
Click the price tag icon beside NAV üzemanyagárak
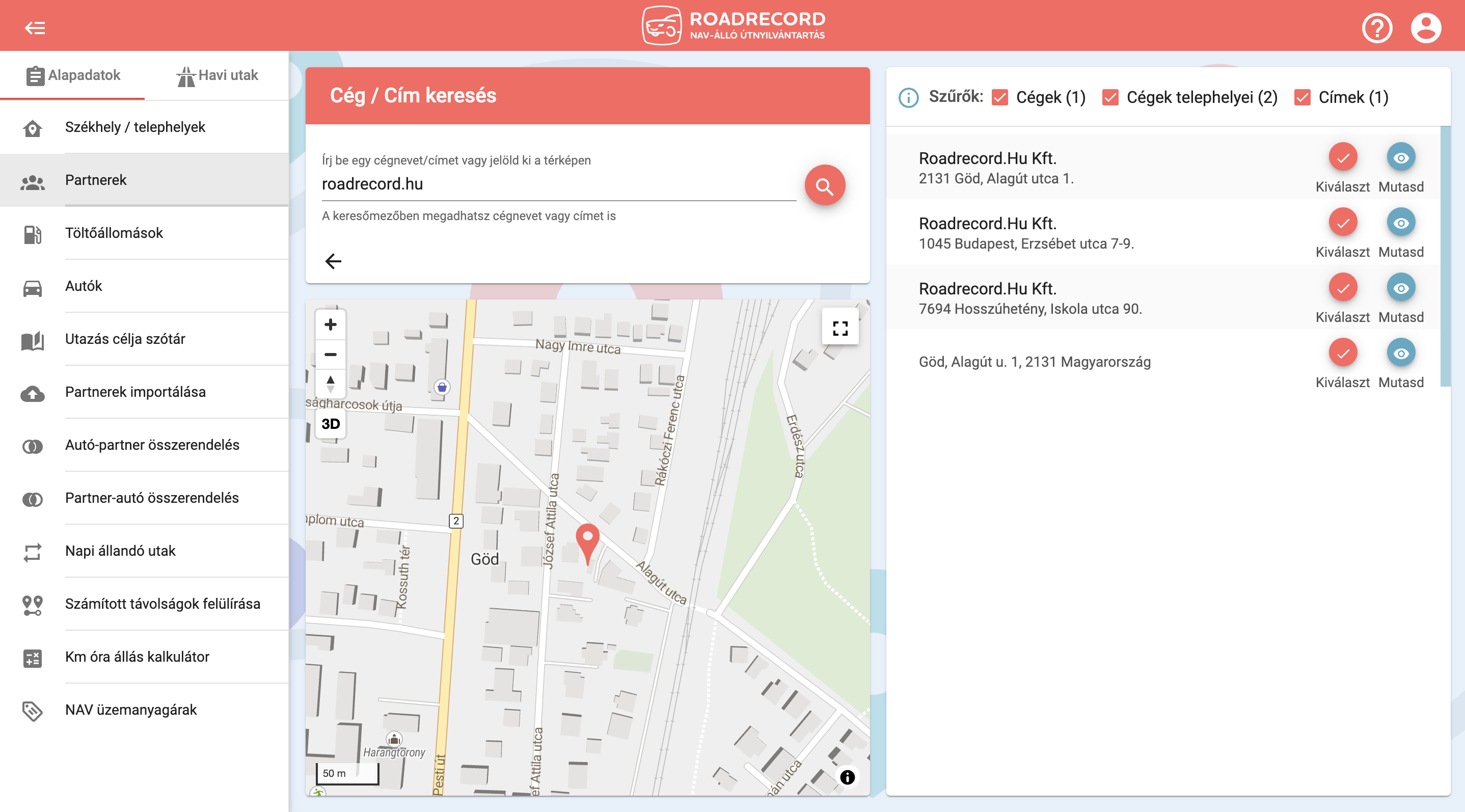point(33,711)
